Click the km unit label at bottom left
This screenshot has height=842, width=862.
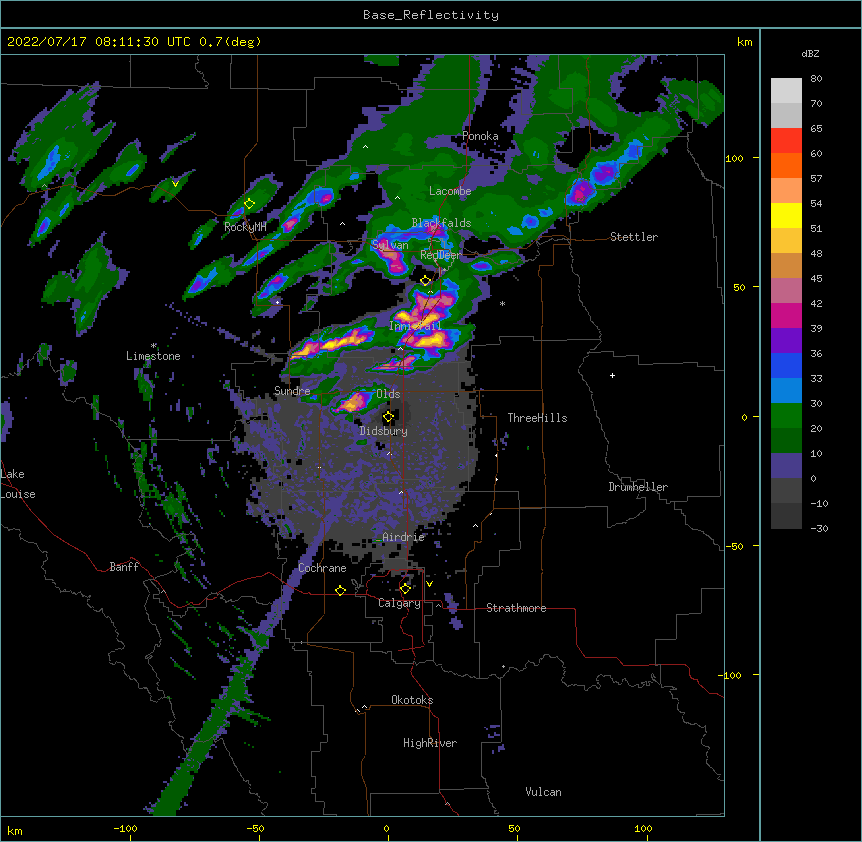(15, 830)
